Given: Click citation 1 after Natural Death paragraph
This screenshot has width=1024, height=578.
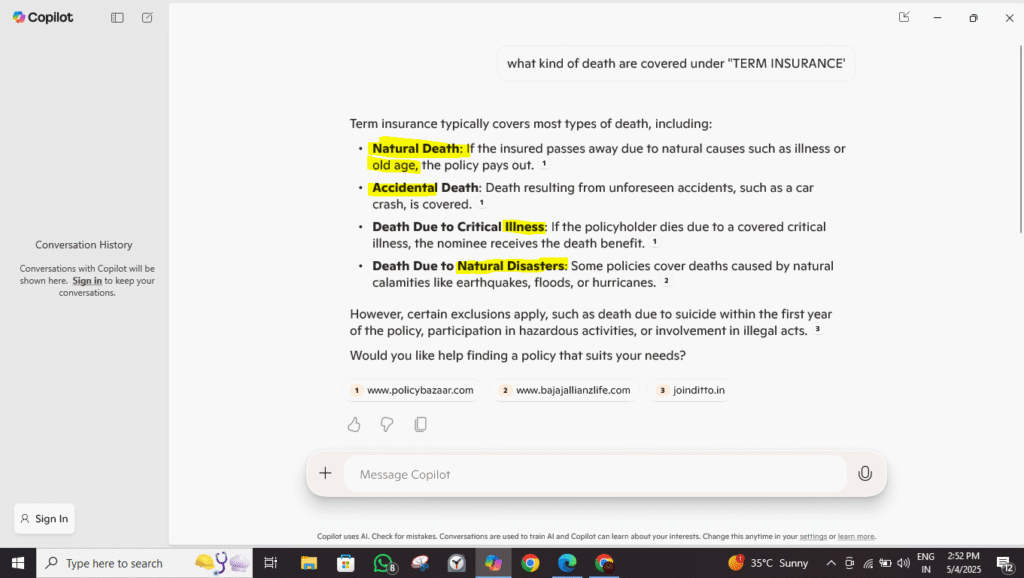Looking at the screenshot, I should 544,164.
